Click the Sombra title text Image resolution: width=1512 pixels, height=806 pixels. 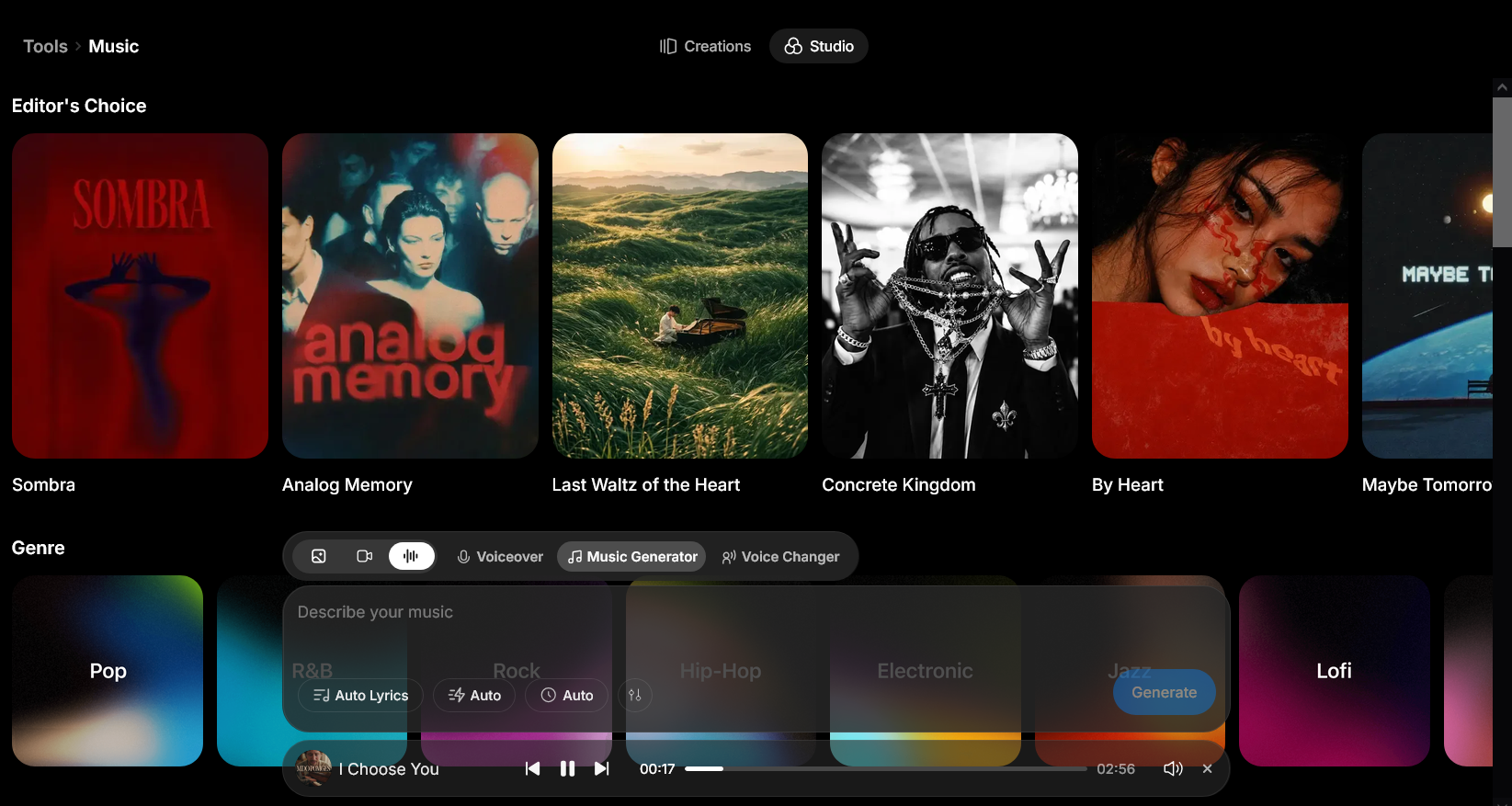point(43,484)
